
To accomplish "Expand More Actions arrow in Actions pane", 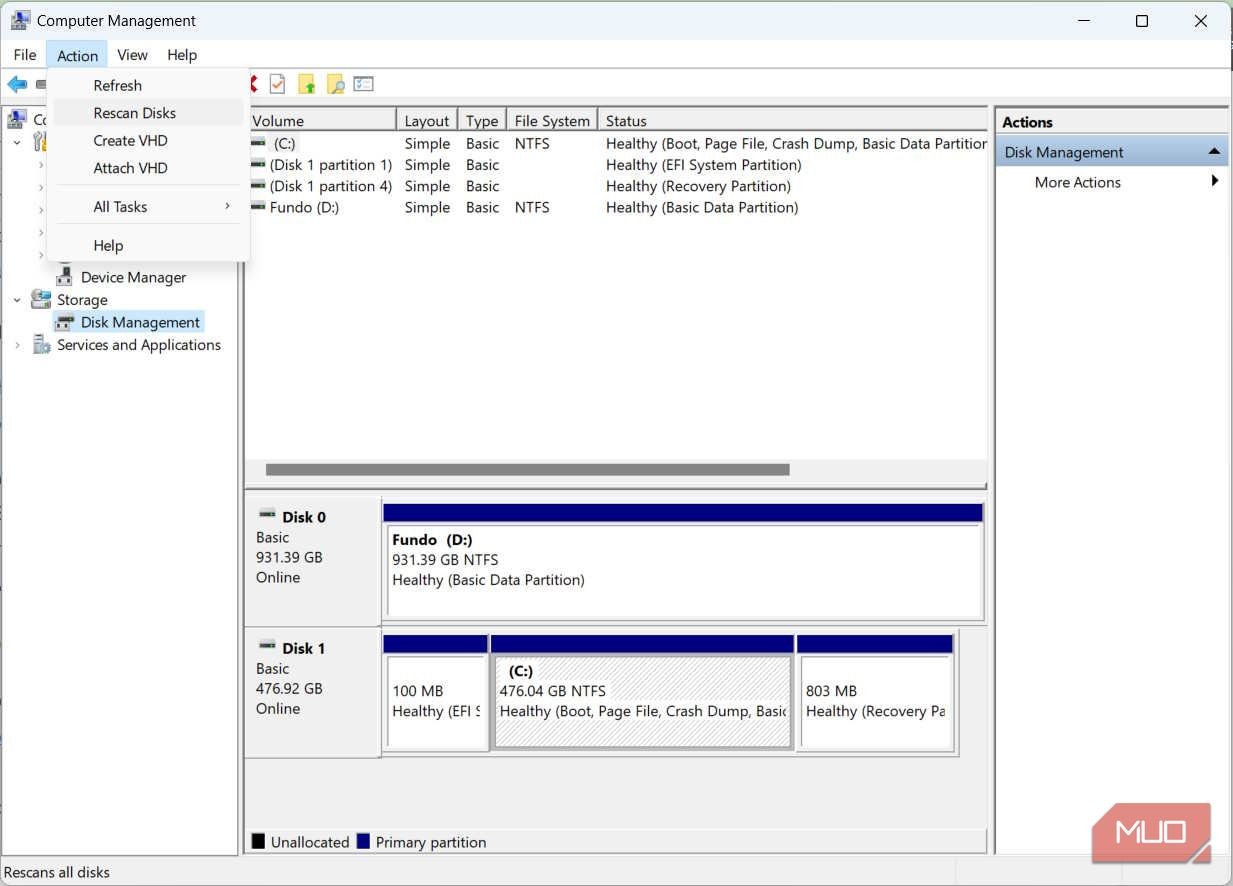I will point(1215,181).
